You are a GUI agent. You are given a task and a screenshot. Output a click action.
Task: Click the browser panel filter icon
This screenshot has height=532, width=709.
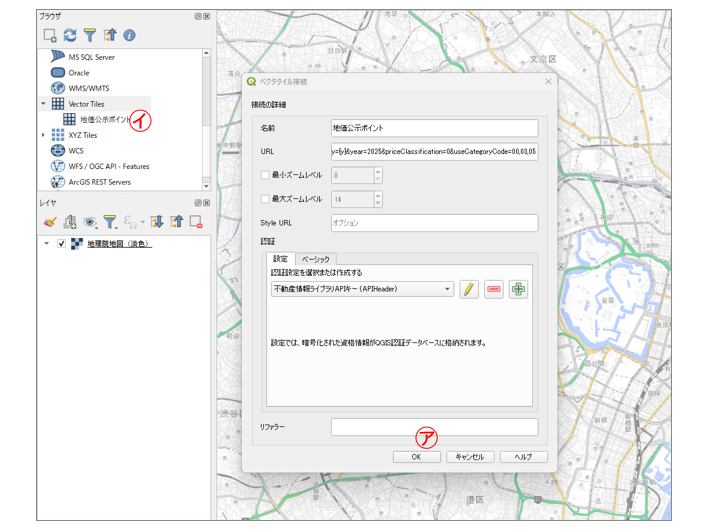coord(90,35)
